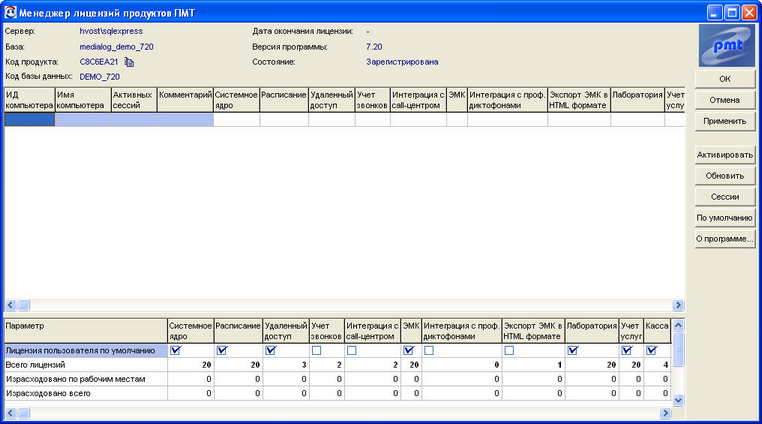Click upper table Удаленный доступ column header

click(332, 100)
